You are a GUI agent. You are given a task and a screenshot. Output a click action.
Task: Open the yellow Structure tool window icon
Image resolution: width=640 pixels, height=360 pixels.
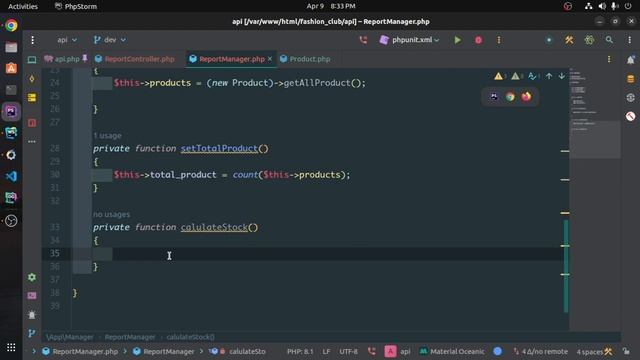coord(32,98)
